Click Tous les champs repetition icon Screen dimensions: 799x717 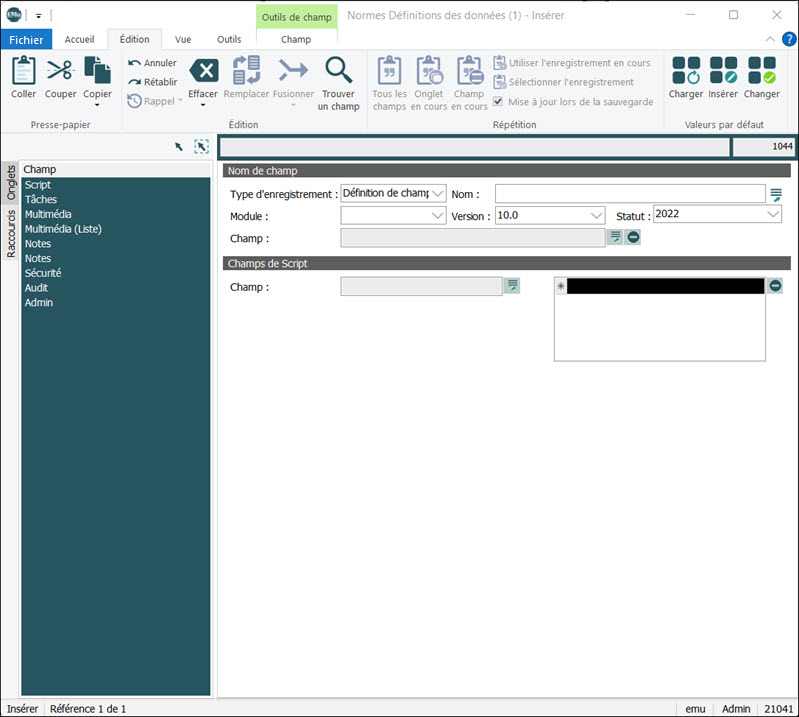(x=389, y=70)
